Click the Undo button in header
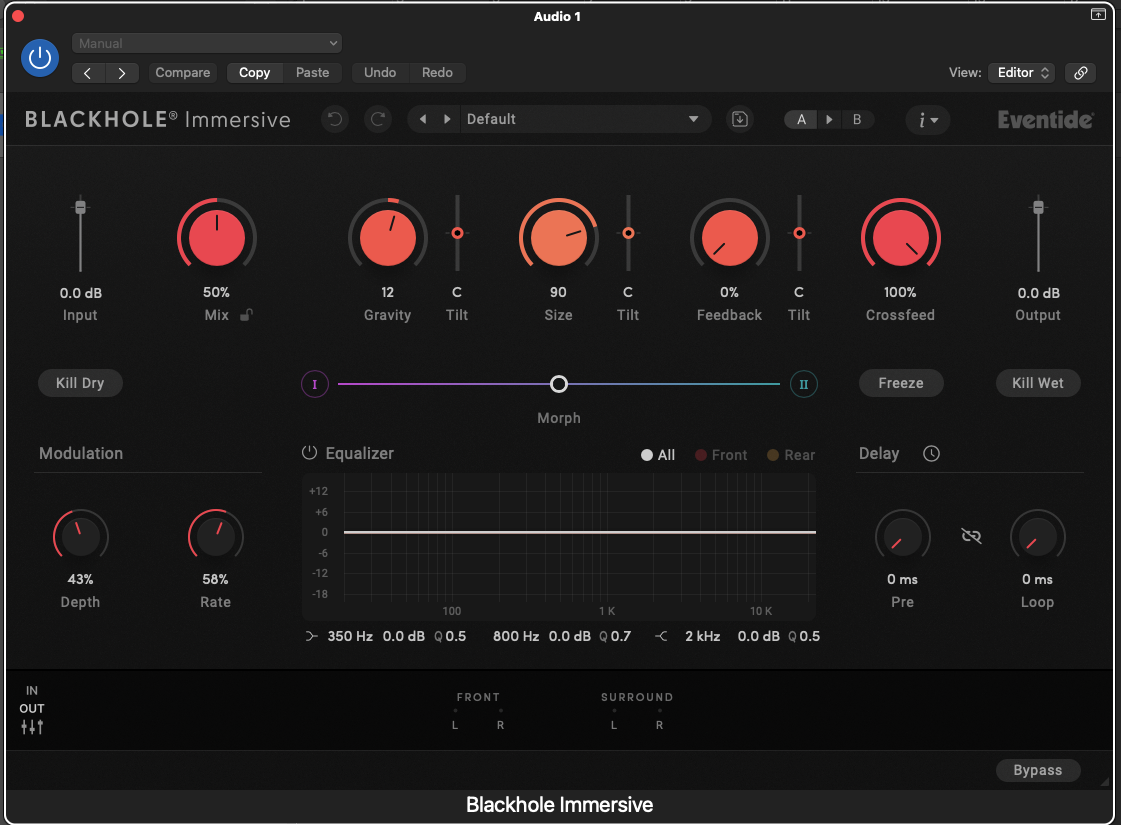 pos(380,73)
